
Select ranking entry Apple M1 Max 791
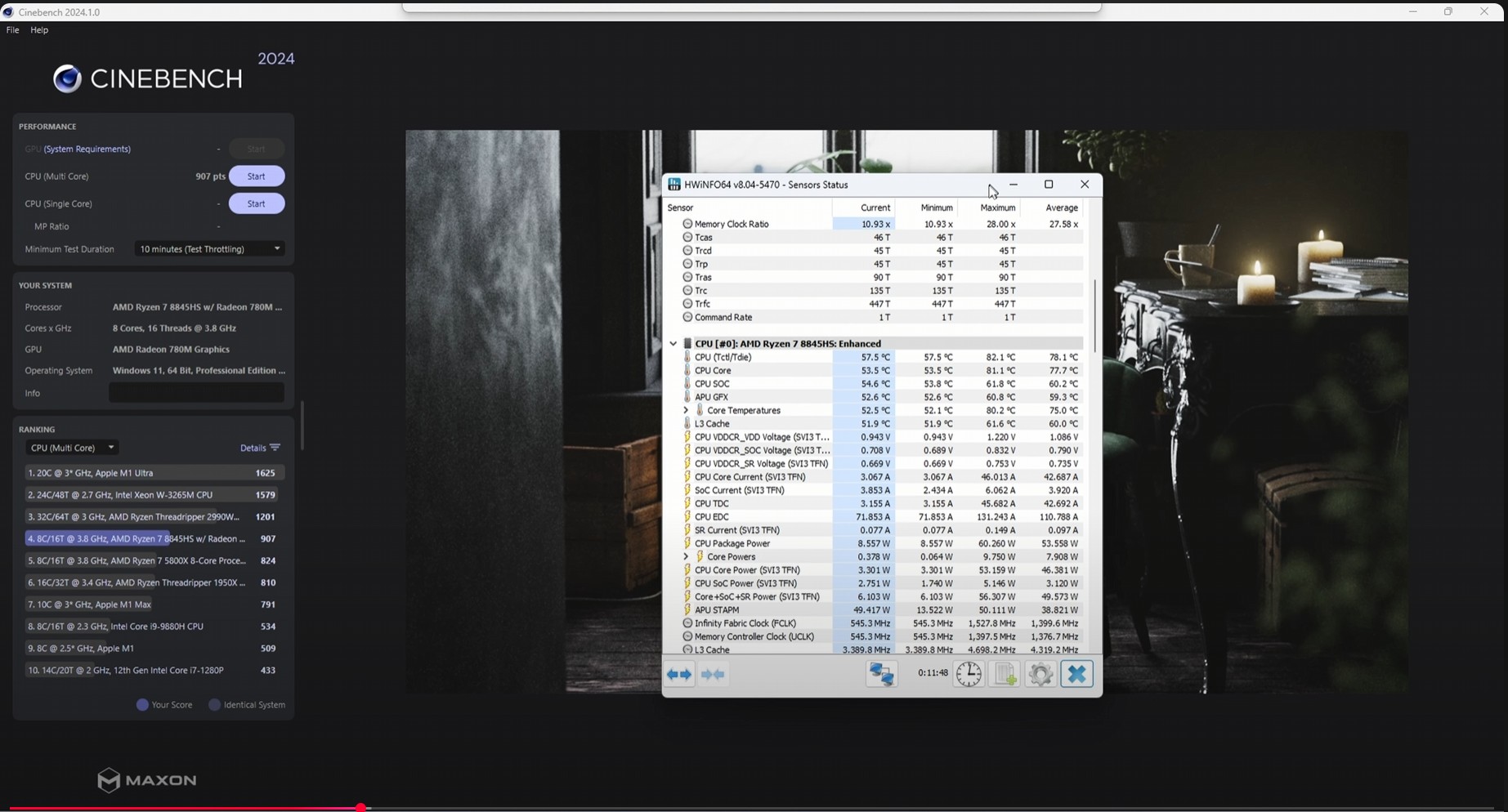[x=154, y=605]
